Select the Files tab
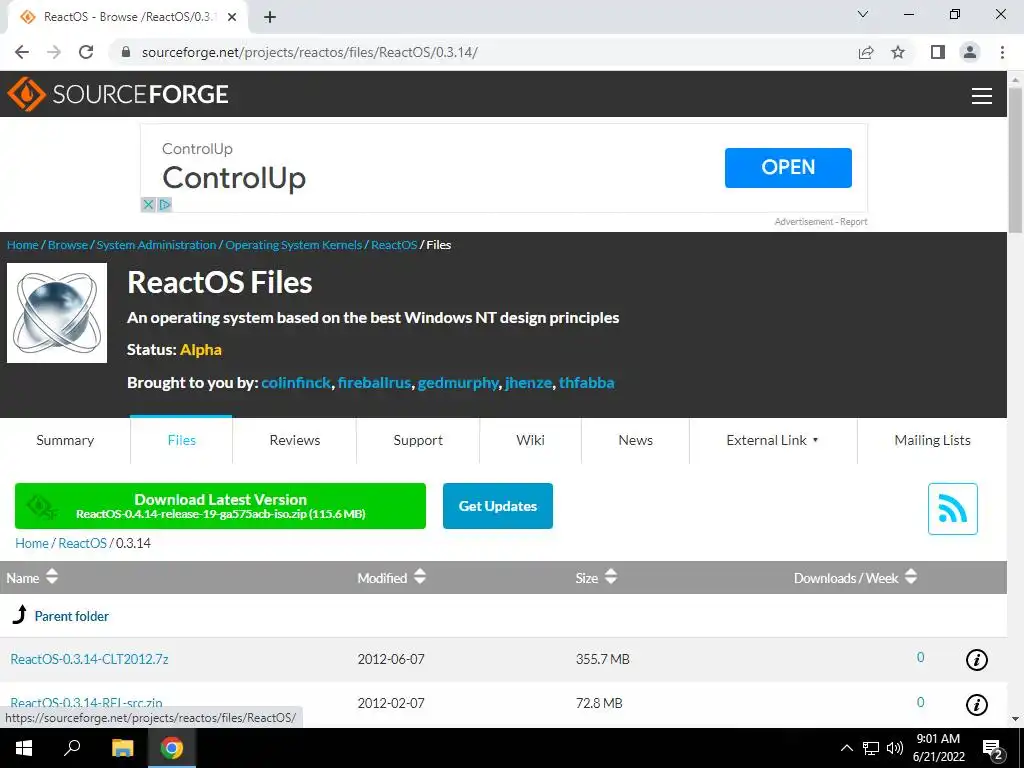This screenshot has width=1024, height=768. coord(182,440)
